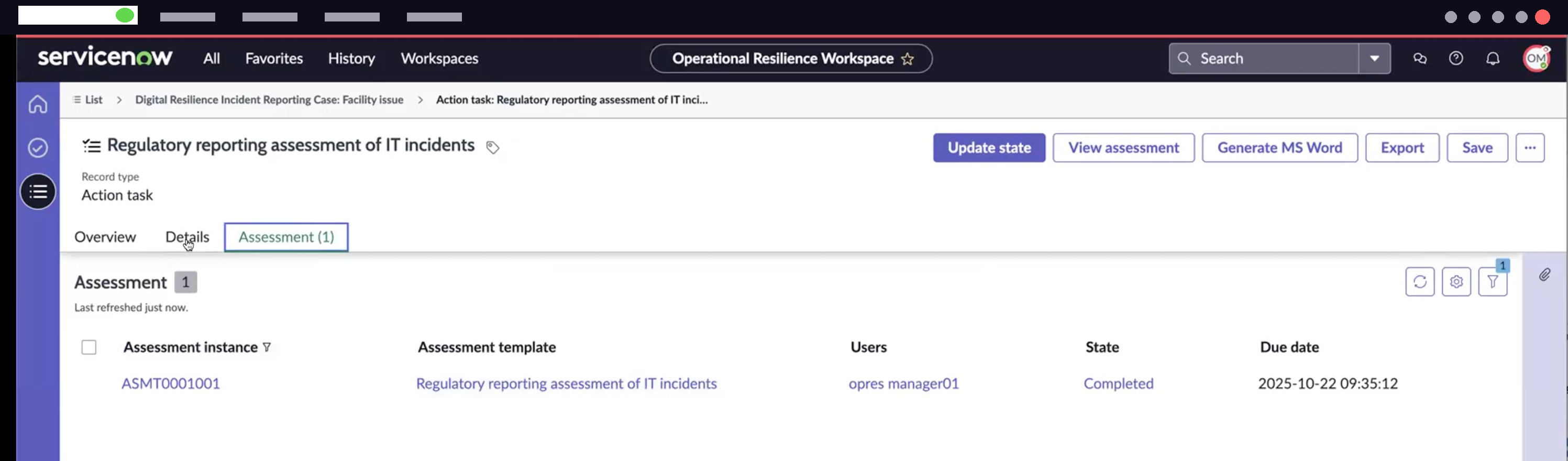This screenshot has height=461, width=1568.
Task: Open the checkmark tasks icon in the sidebar
Action: [x=38, y=147]
